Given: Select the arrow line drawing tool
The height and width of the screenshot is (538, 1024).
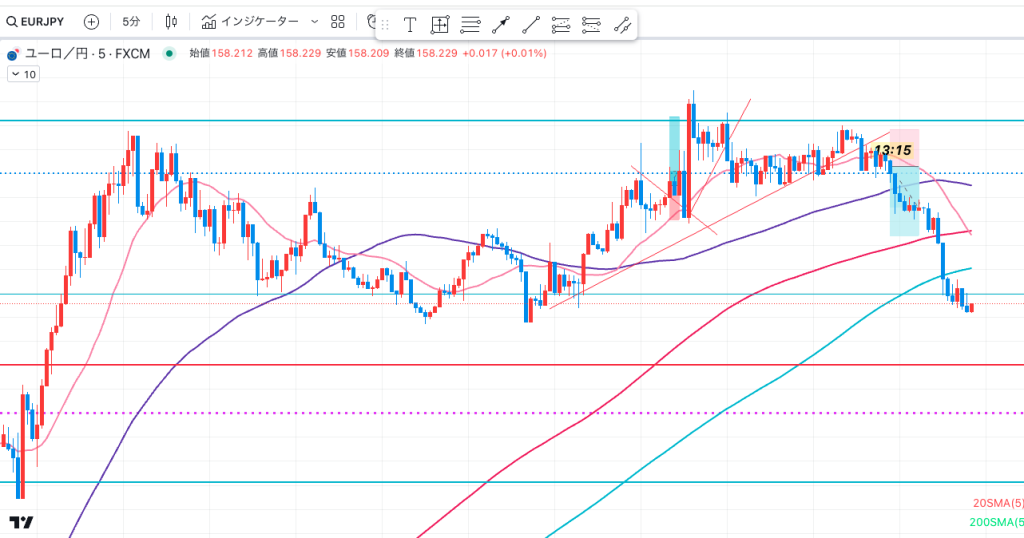Looking at the screenshot, I should click(501, 25).
